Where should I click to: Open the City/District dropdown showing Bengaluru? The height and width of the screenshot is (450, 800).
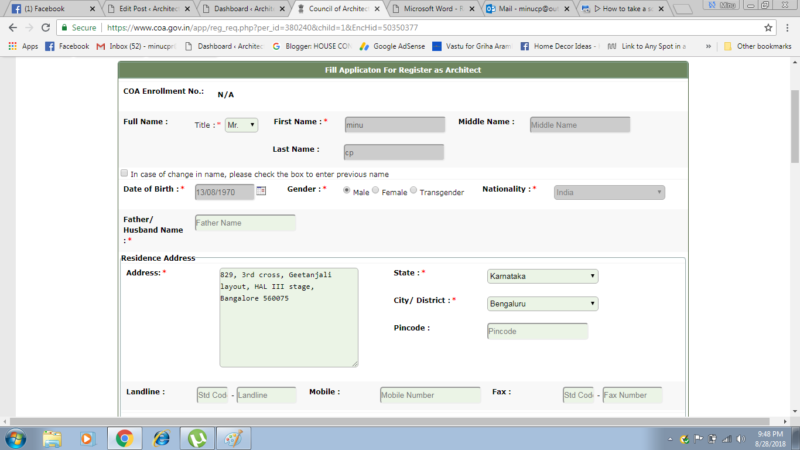[x=542, y=303]
